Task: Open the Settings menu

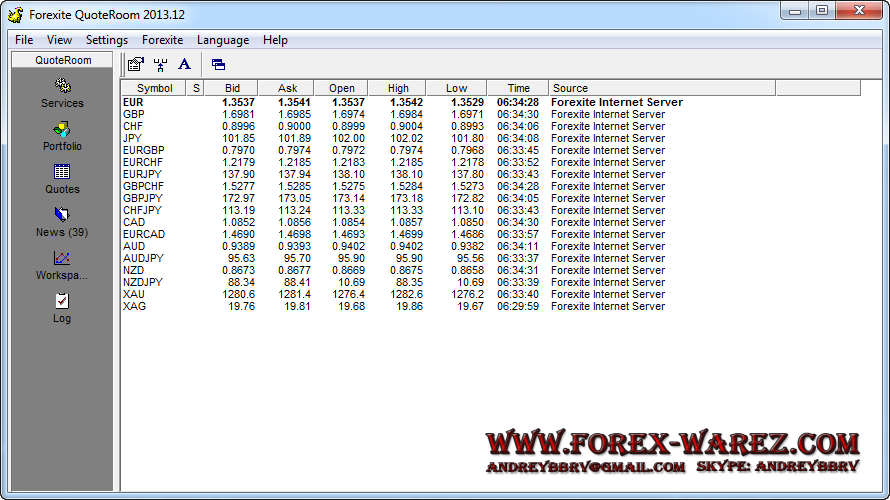Action: [x=106, y=40]
